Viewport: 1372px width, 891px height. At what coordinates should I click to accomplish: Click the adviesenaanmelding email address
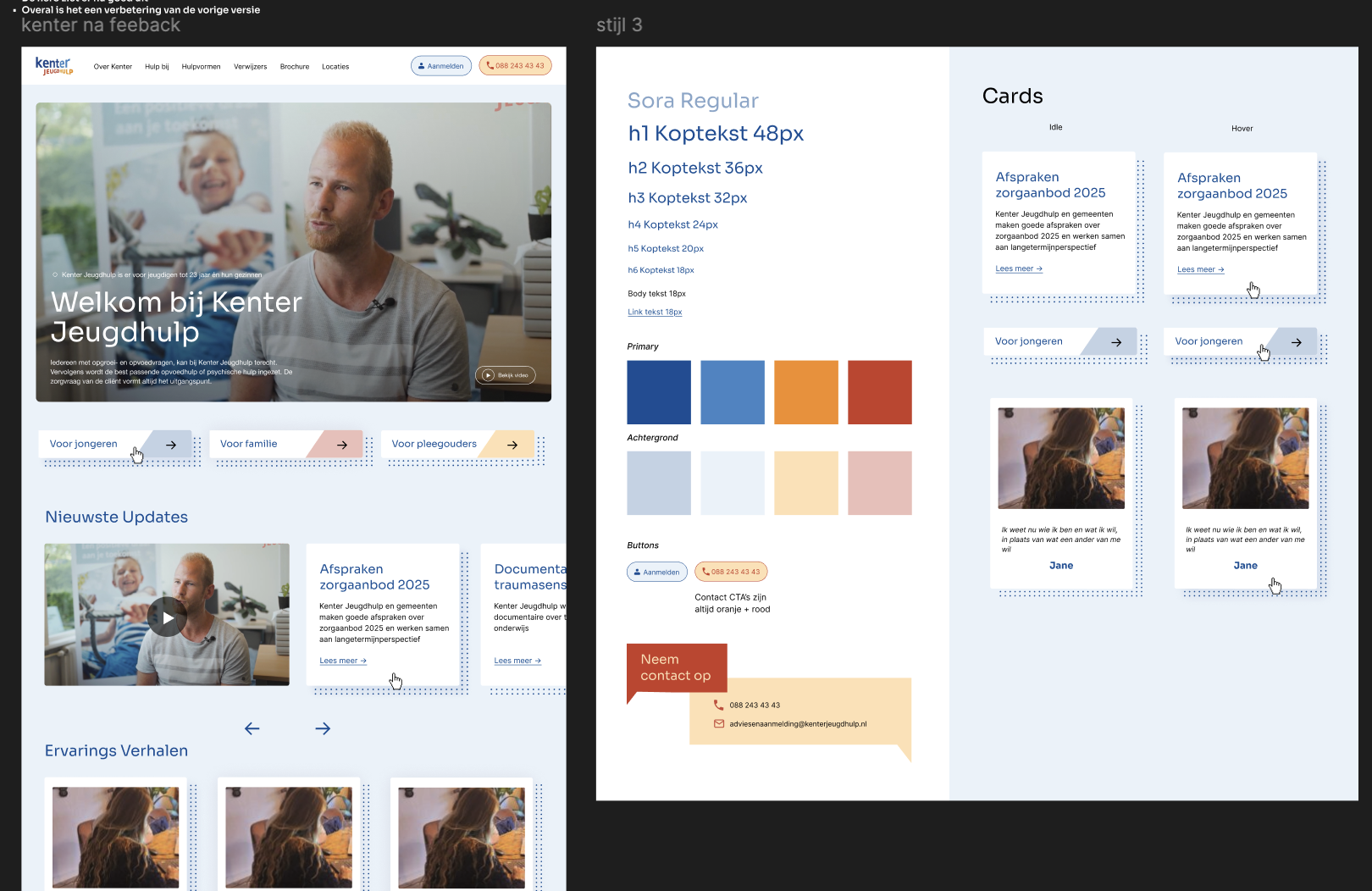(x=798, y=724)
